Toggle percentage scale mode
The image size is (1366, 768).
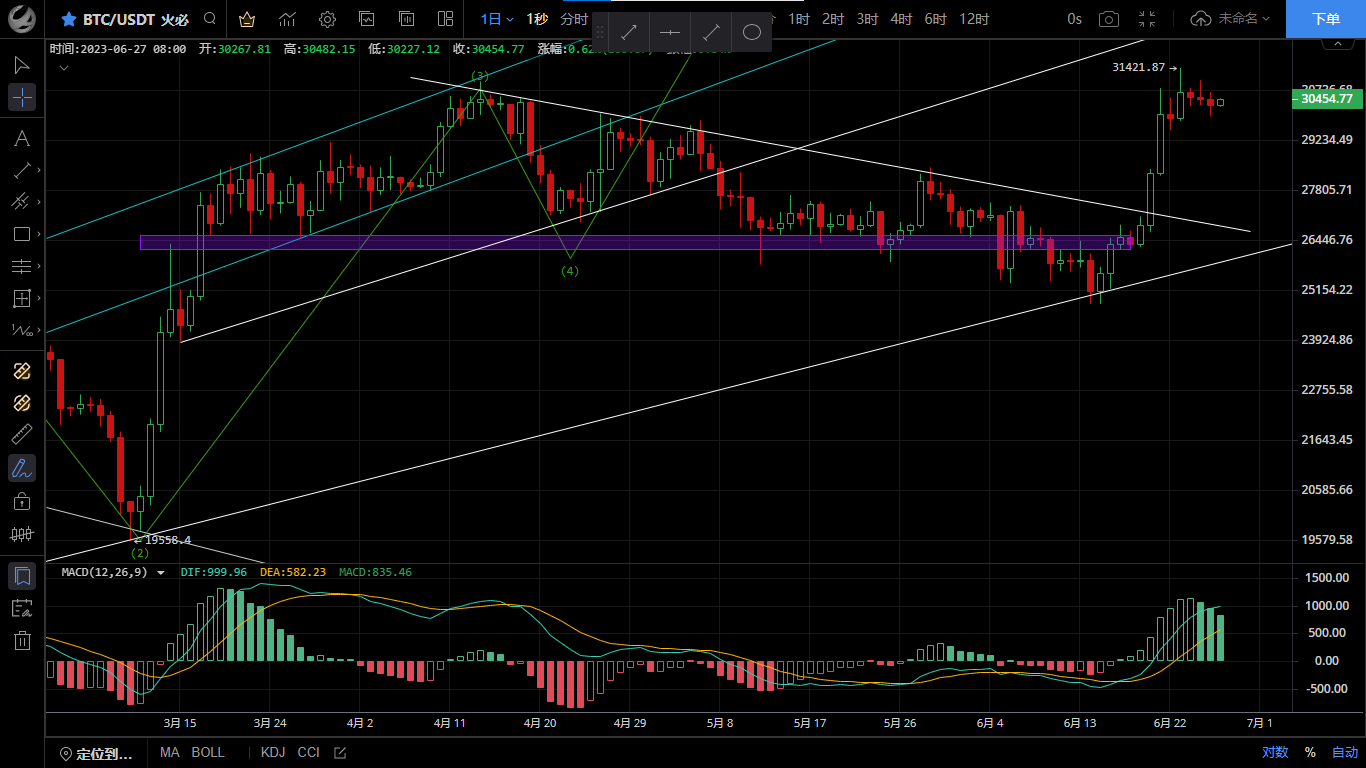pos(1310,752)
